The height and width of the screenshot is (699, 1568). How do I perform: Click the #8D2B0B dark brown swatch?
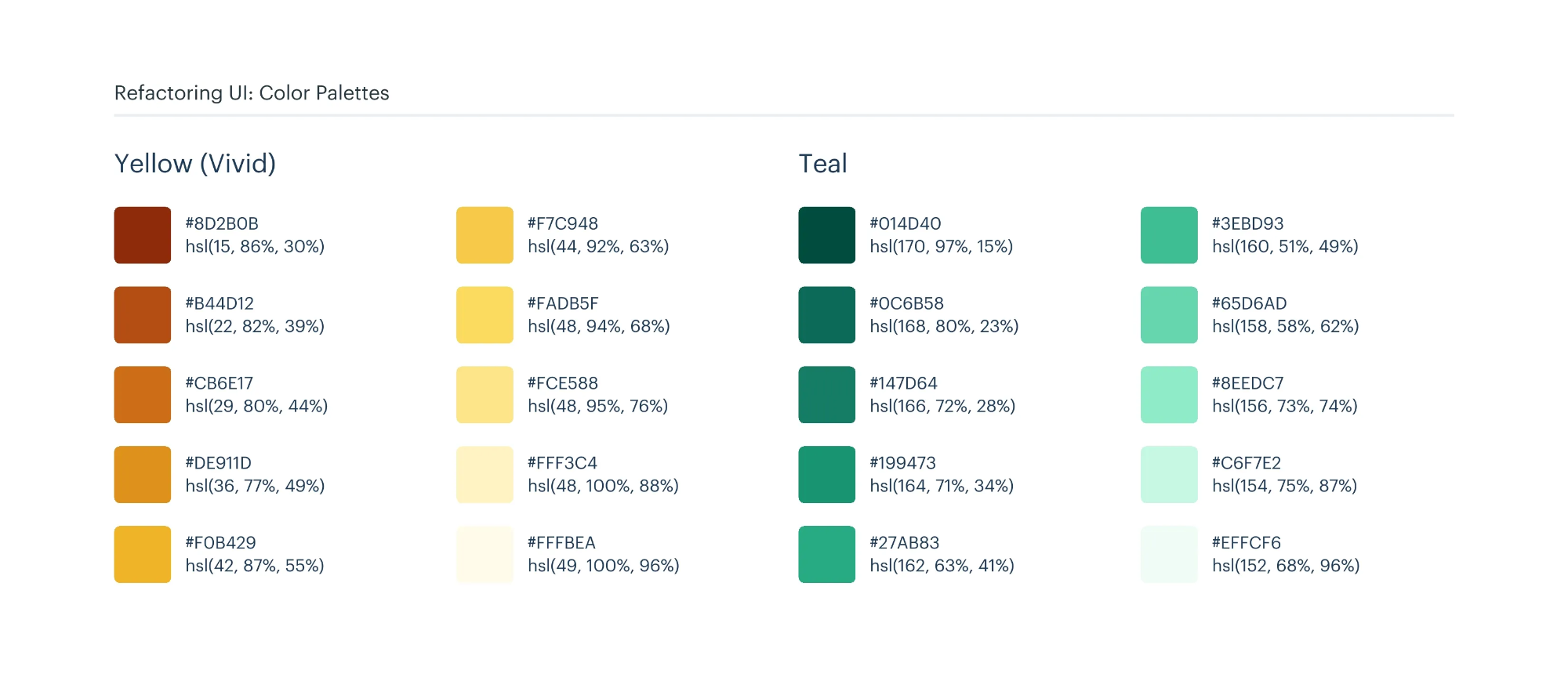143,235
